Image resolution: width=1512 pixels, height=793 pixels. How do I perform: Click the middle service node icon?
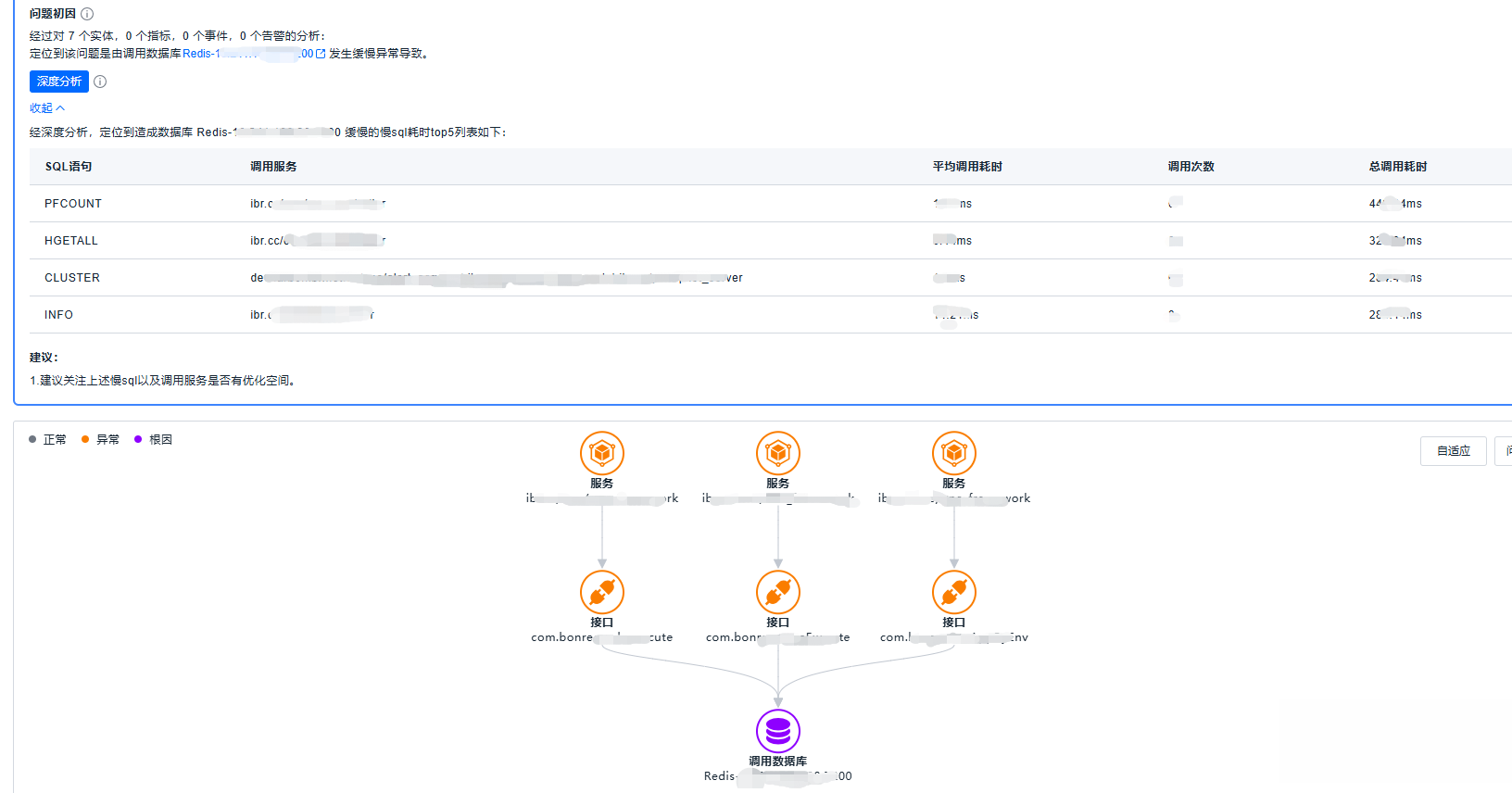coord(777,453)
